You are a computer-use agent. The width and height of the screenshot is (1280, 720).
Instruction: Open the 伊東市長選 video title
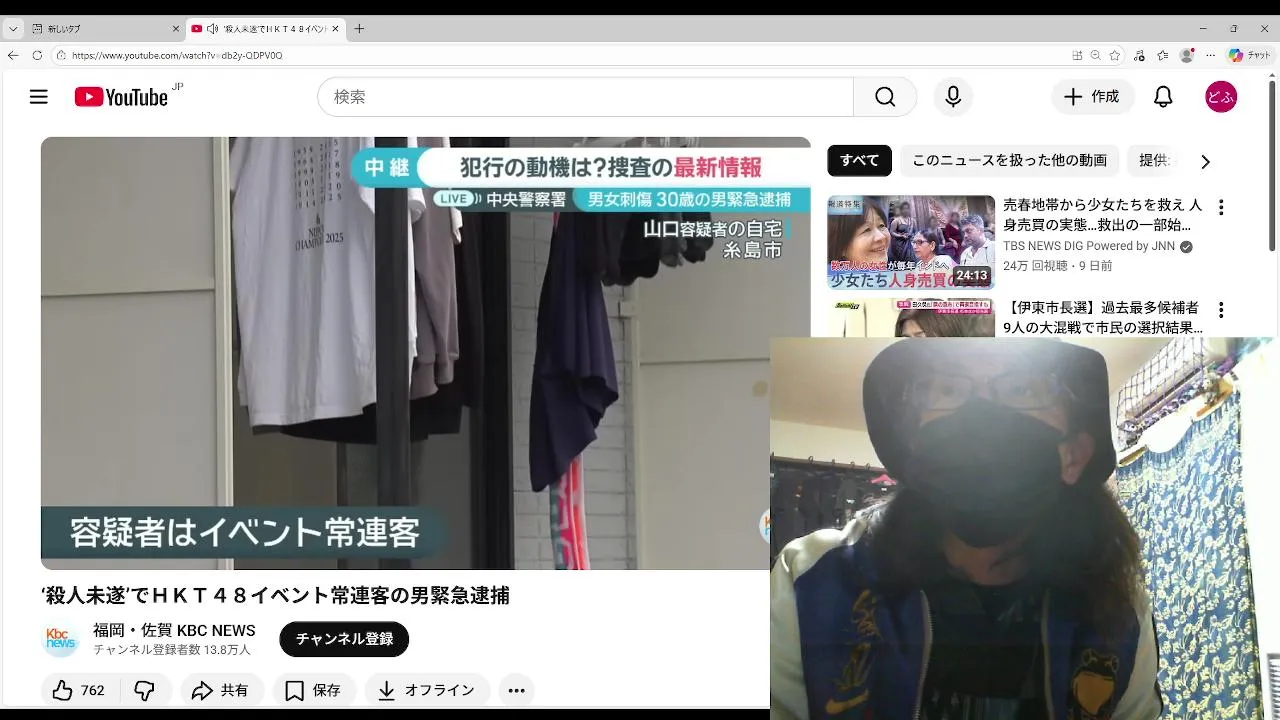1102,318
